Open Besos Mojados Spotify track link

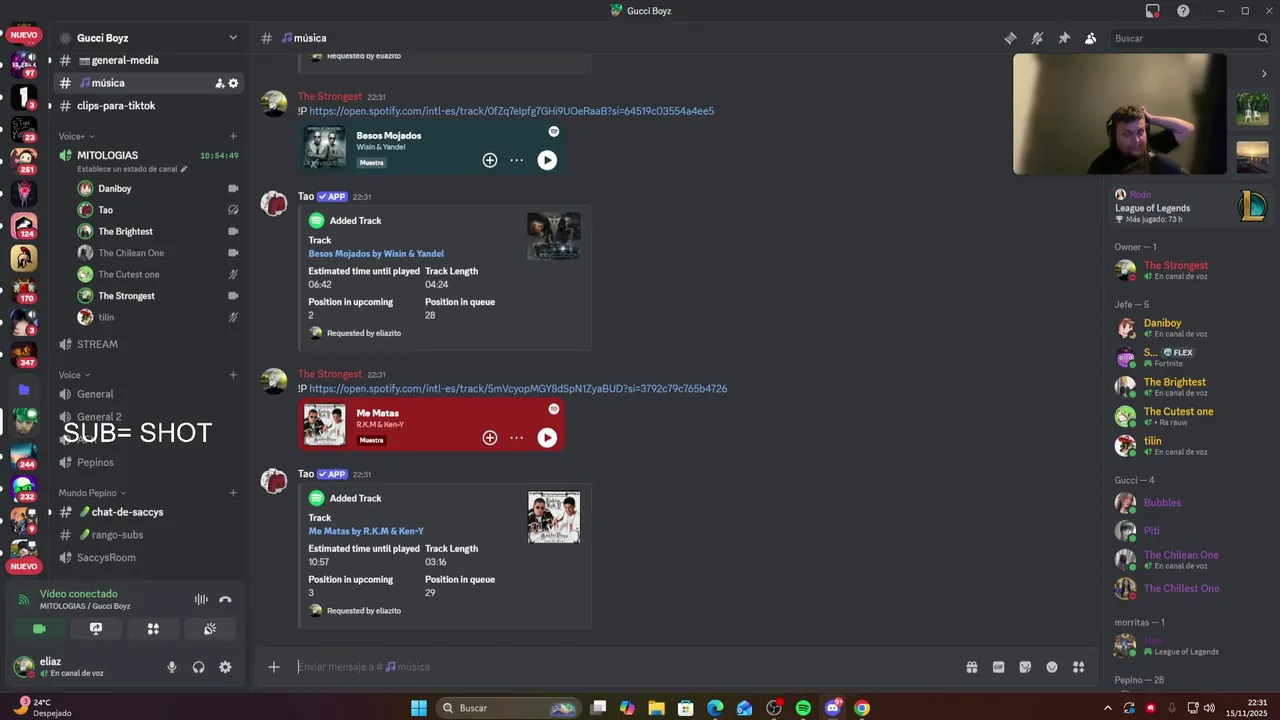coord(511,111)
